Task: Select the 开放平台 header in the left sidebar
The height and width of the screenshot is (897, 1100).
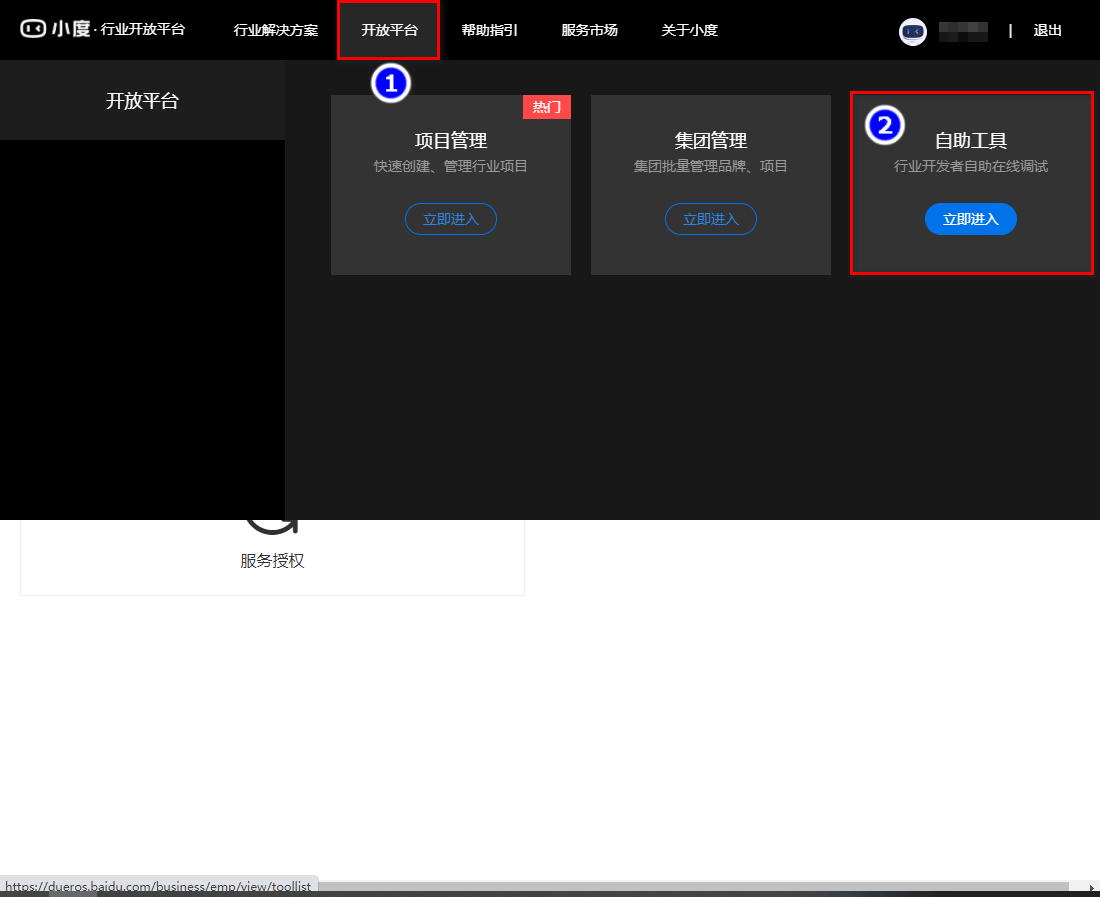Action: (x=142, y=100)
